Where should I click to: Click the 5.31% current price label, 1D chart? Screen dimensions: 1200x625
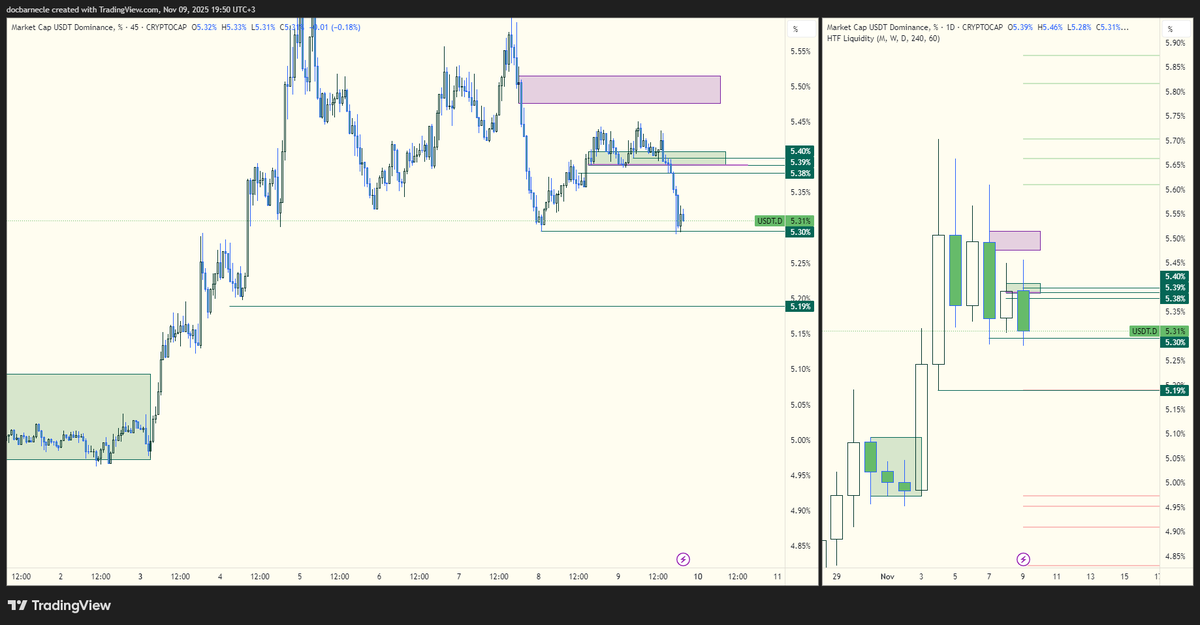point(1173,331)
